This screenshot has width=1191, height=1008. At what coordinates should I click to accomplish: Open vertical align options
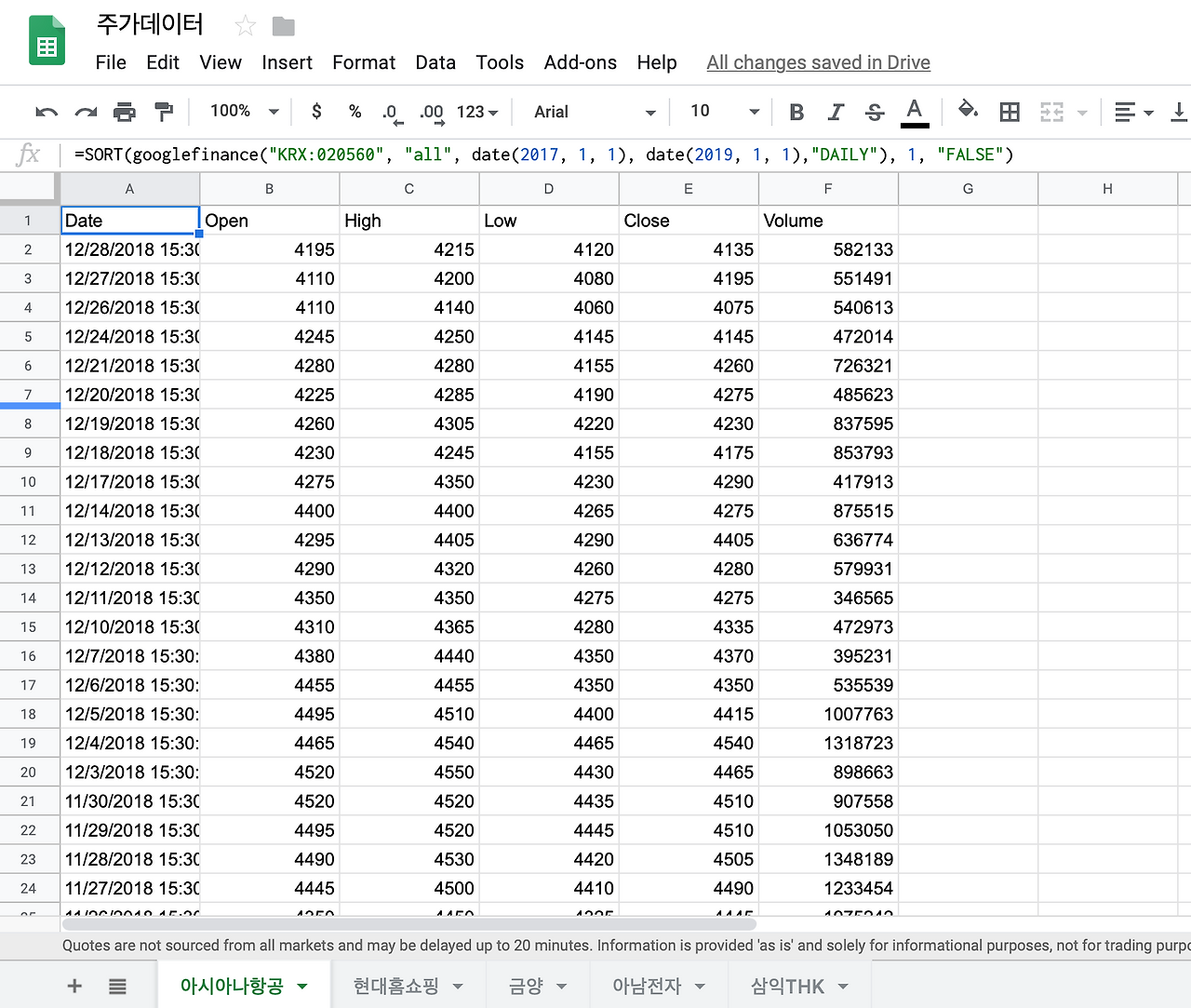[x=1179, y=113]
